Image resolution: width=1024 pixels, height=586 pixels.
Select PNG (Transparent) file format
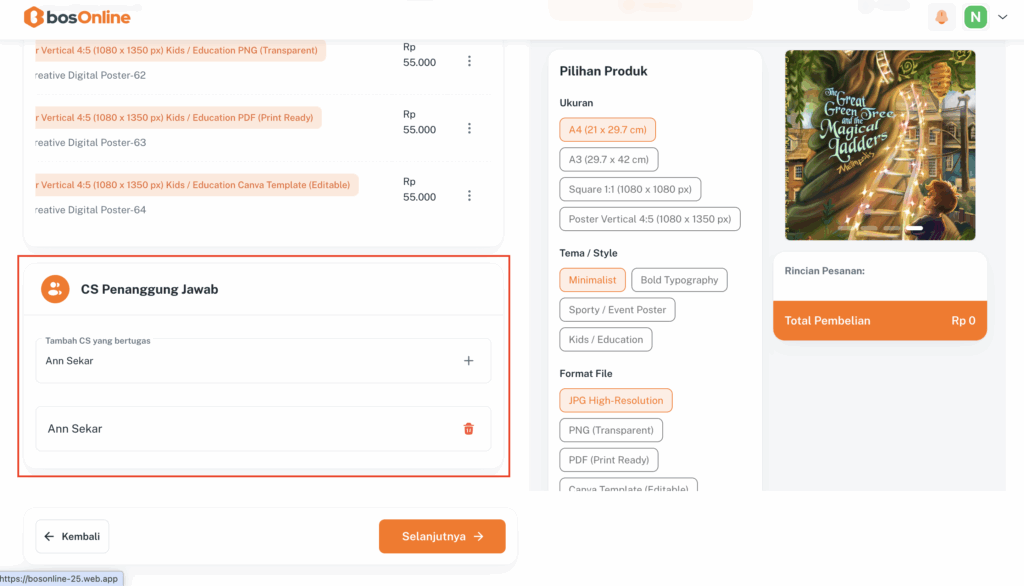point(610,431)
